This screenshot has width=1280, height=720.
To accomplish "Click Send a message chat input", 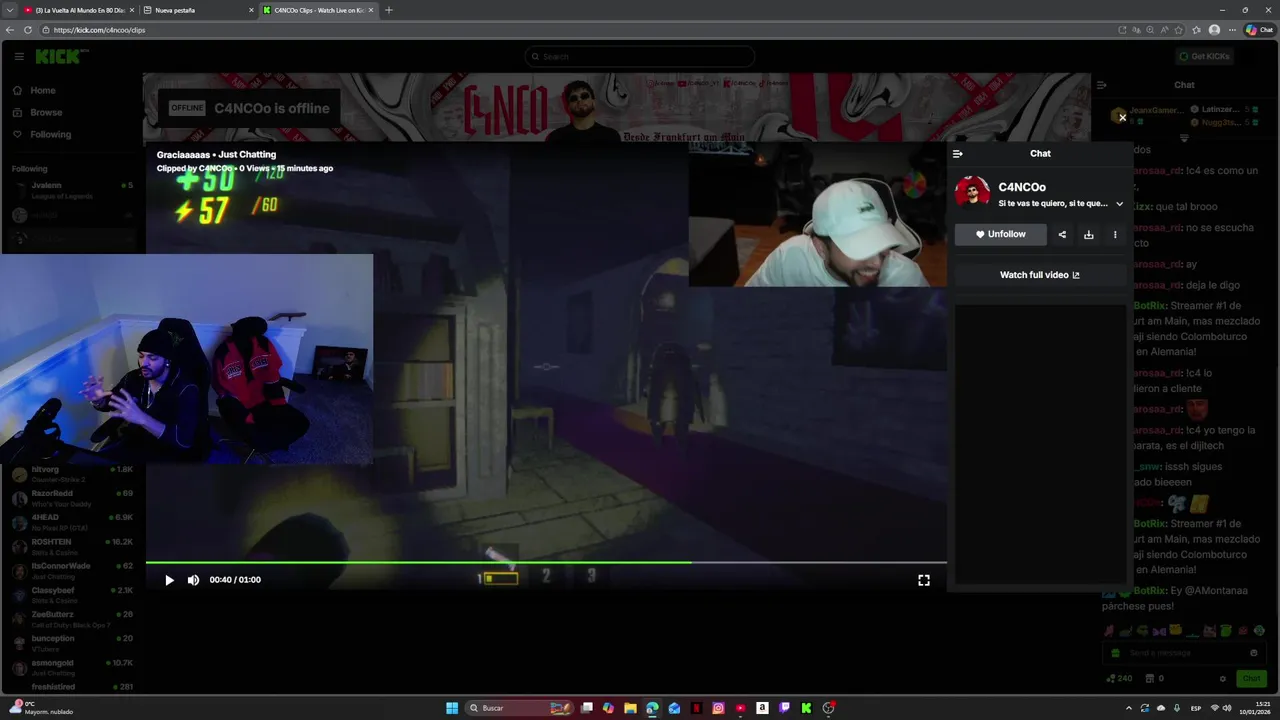I will 1182,653.
